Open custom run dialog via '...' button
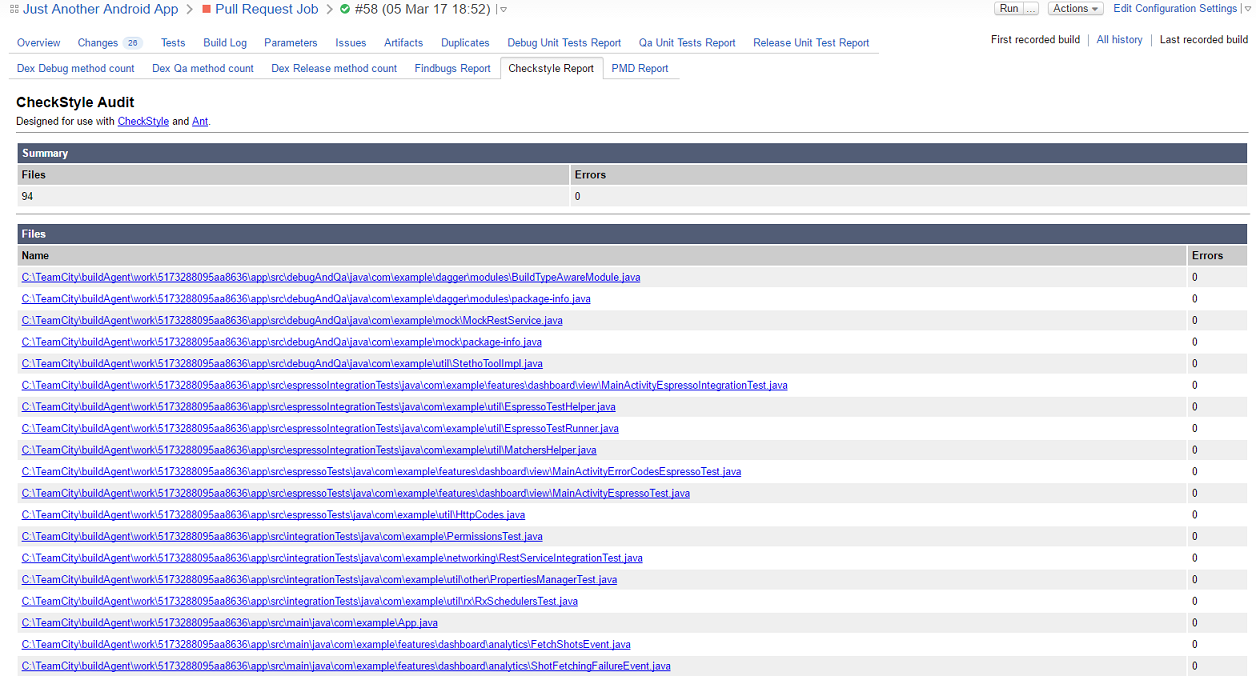 coord(1031,8)
